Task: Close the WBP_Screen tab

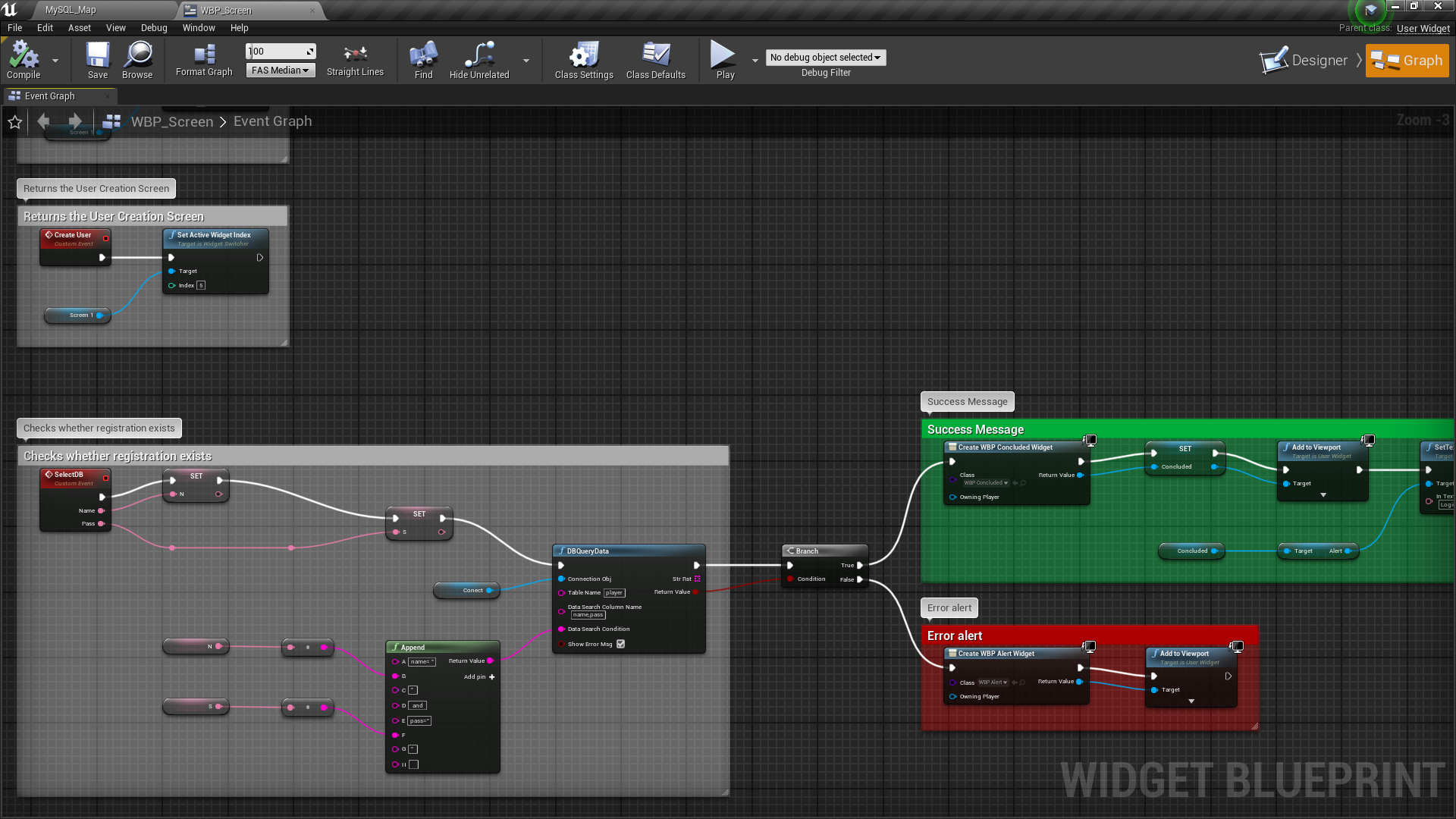Action: (312, 11)
